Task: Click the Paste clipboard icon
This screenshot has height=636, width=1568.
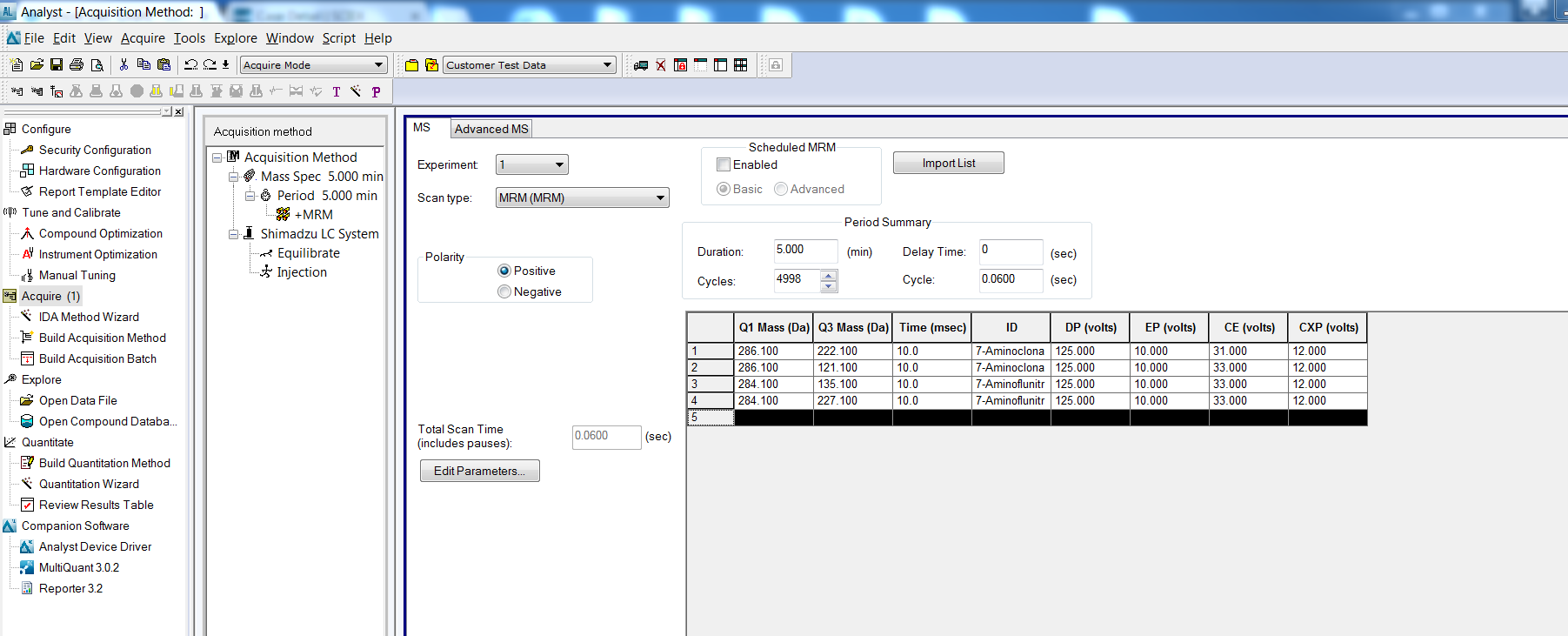Action: tap(163, 65)
